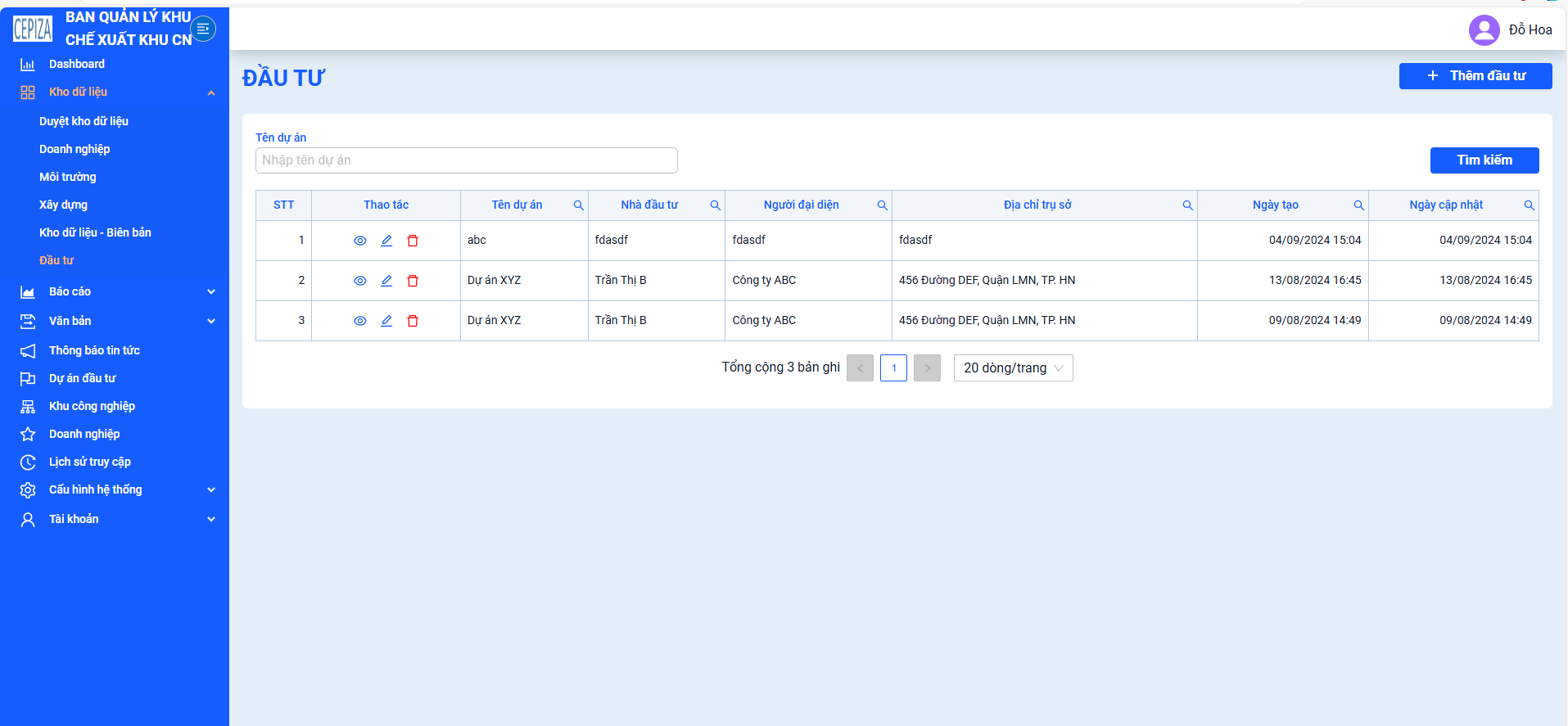Go to next page in pagination

pos(927,368)
